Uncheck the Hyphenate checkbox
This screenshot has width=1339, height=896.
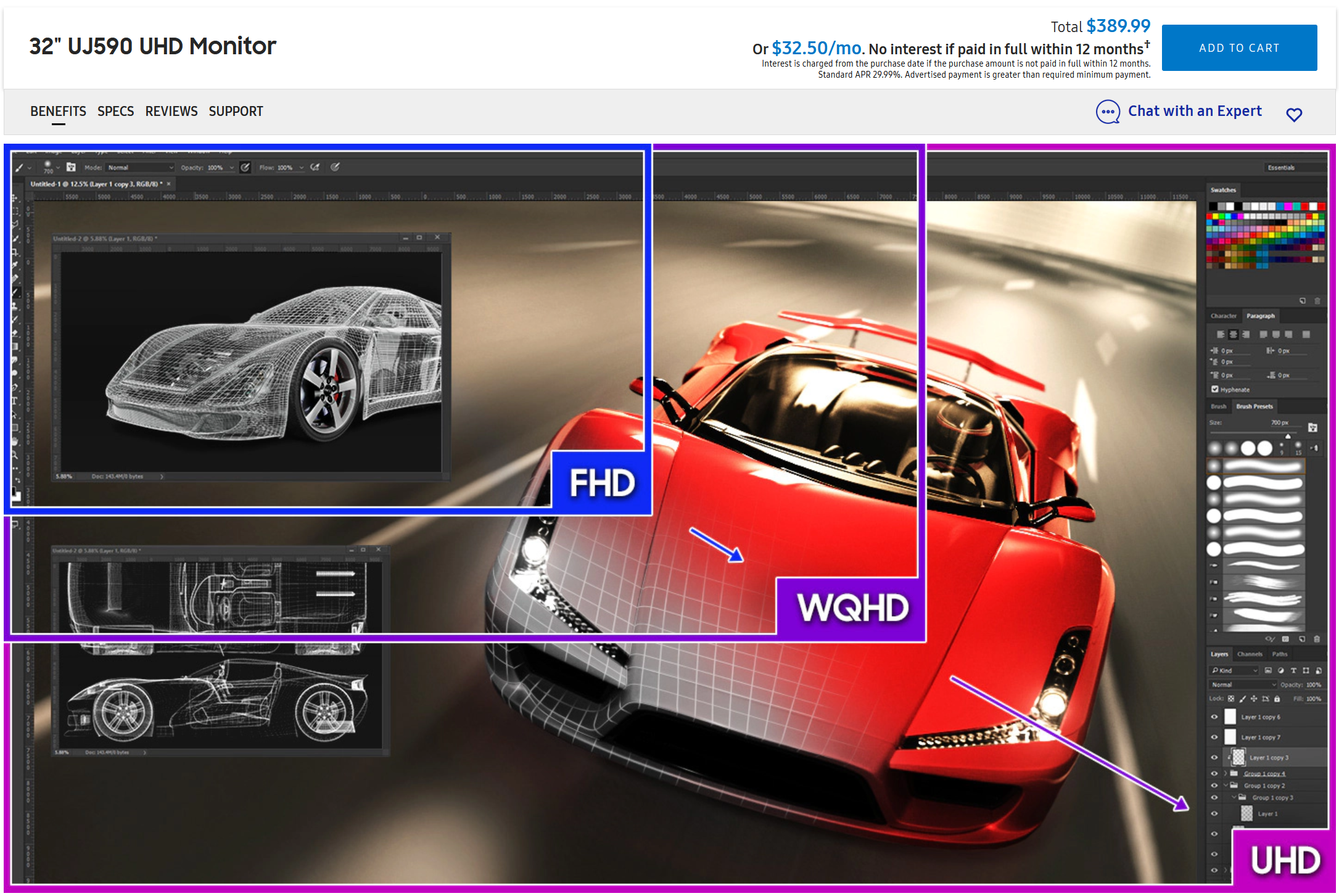[1214, 389]
